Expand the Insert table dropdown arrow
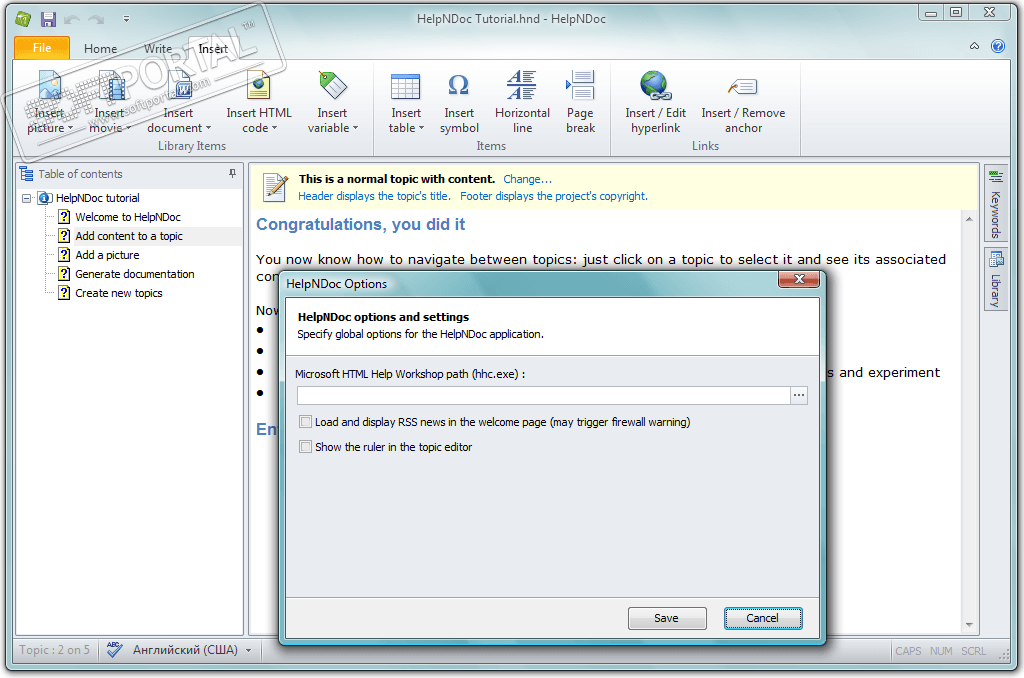The width and height of the screenshot is (1024, 678). 421,128
